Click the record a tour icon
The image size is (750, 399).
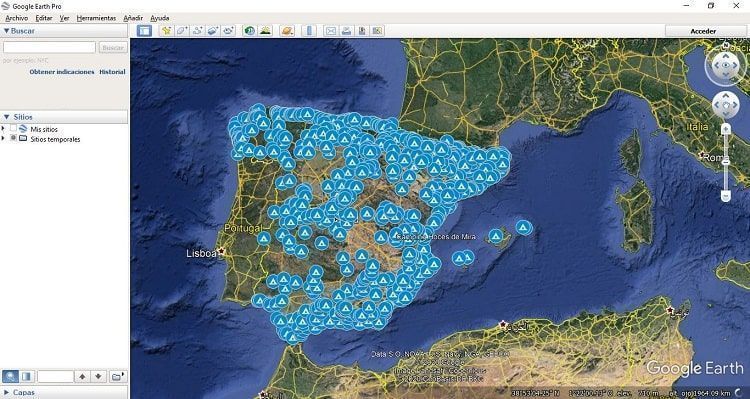click(229, 31)
